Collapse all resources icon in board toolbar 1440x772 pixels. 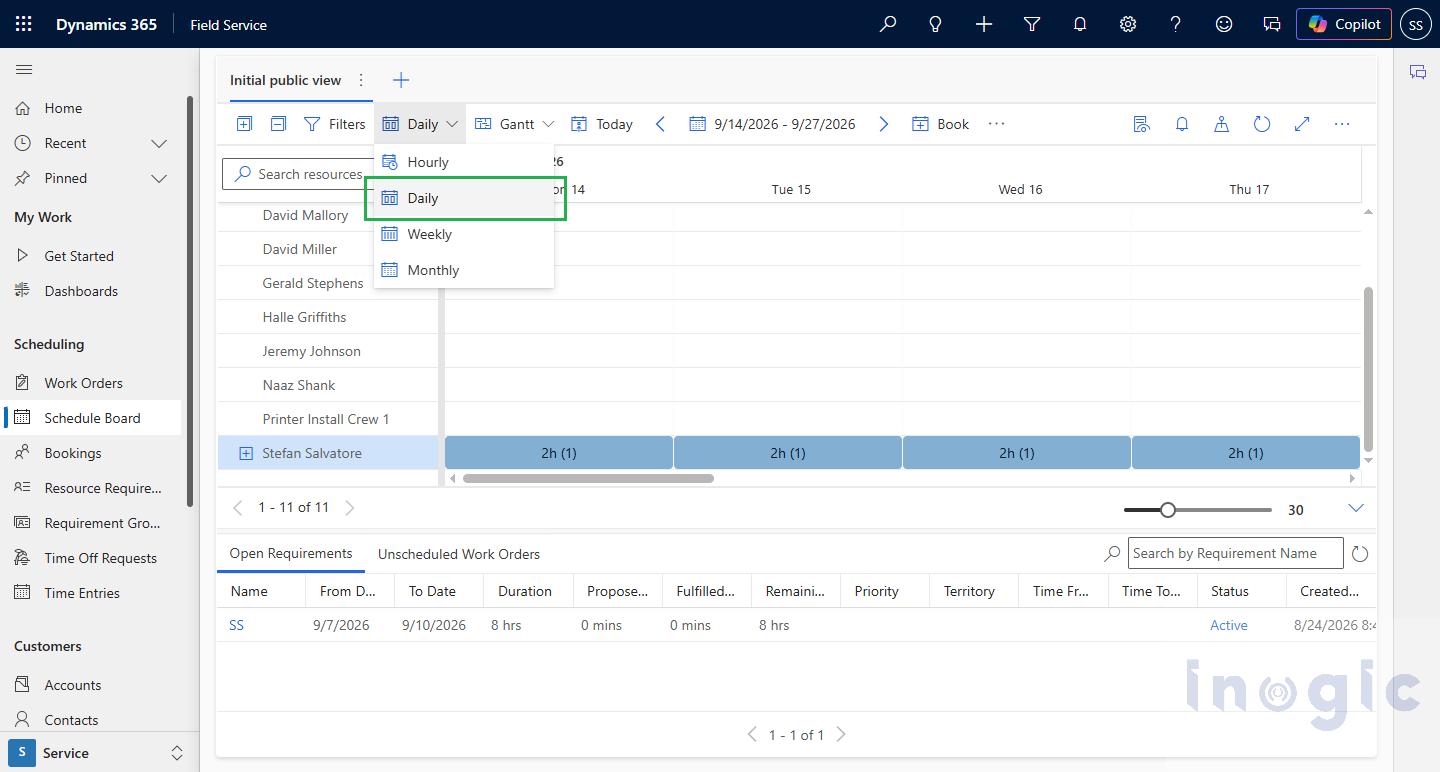pyautogui.click(x=279, y=124)
